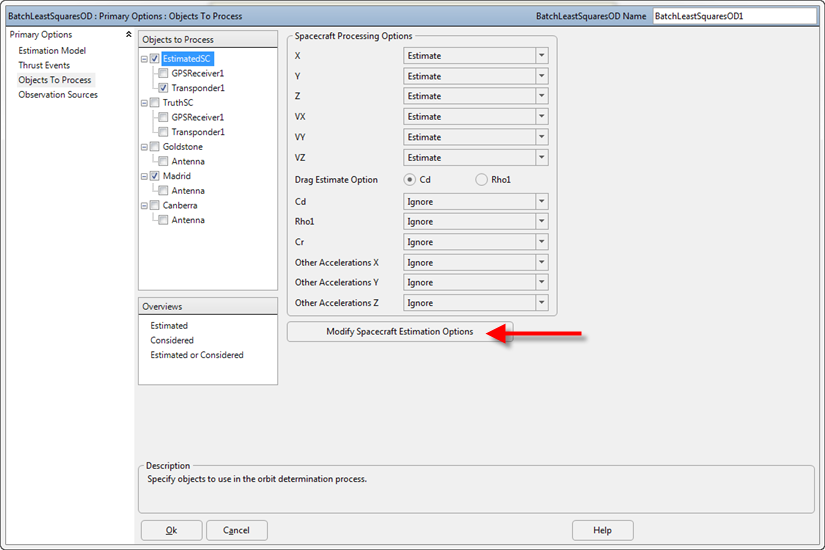Enable the Canberra checkbox

point(154,206)
